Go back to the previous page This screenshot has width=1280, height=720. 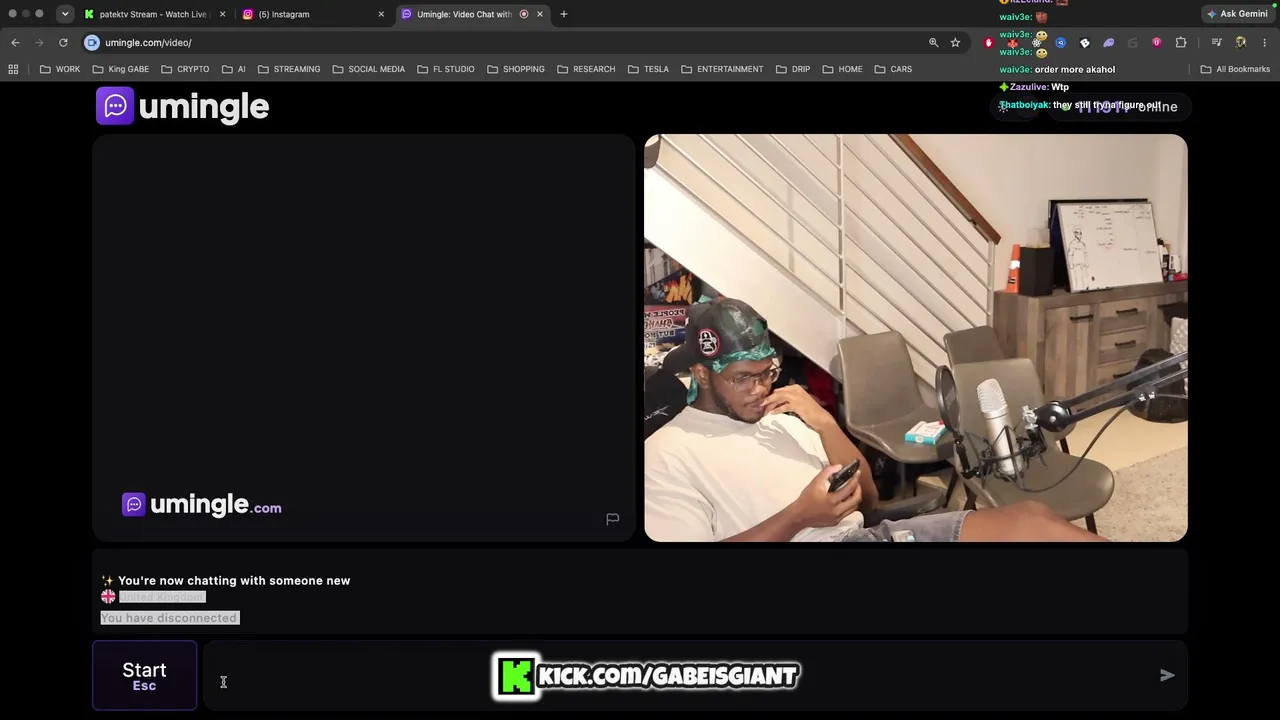15,42
